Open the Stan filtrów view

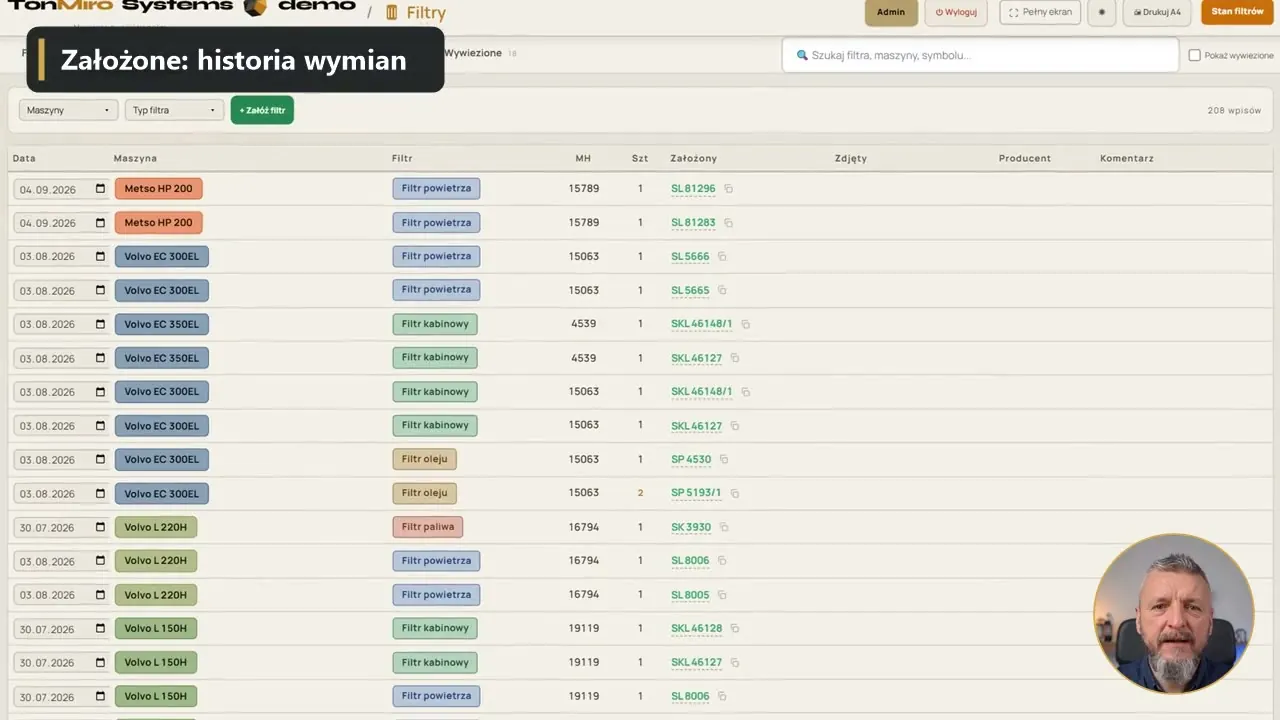tap(1237, 12)
